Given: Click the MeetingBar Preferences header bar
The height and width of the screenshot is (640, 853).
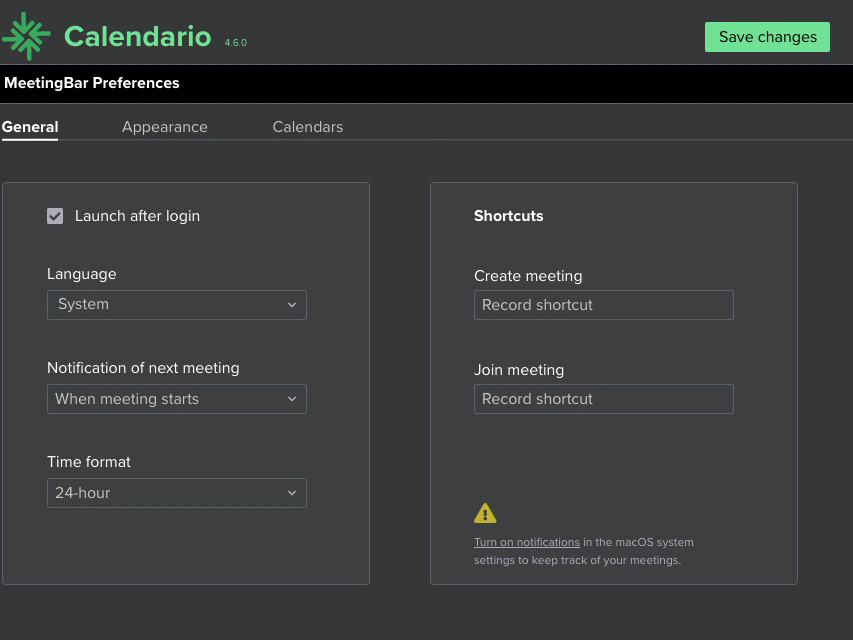Looking at the screenshot, I should click(x=426, y=84).
